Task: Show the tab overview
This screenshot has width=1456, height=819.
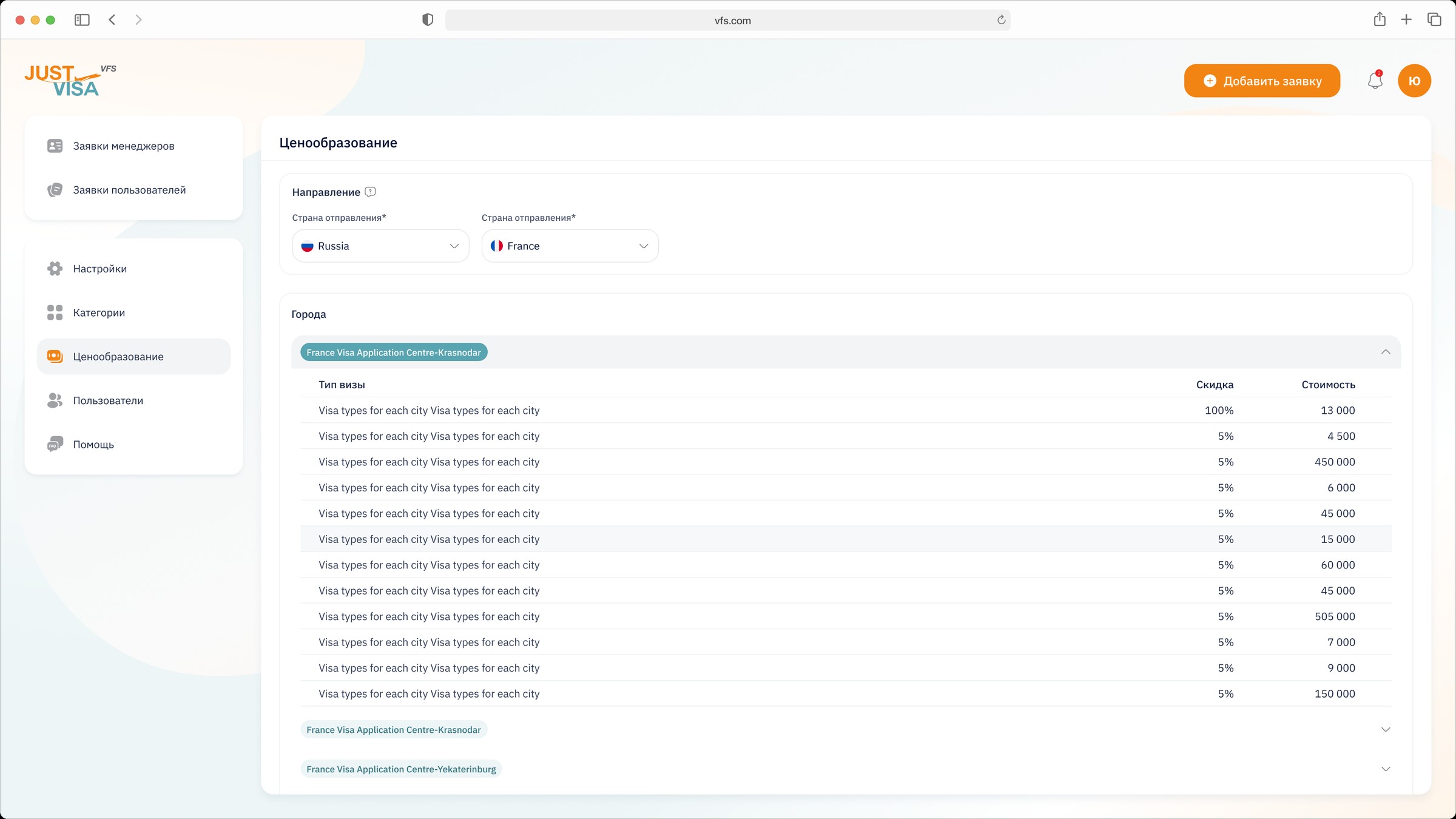Action: (1434, 20)
